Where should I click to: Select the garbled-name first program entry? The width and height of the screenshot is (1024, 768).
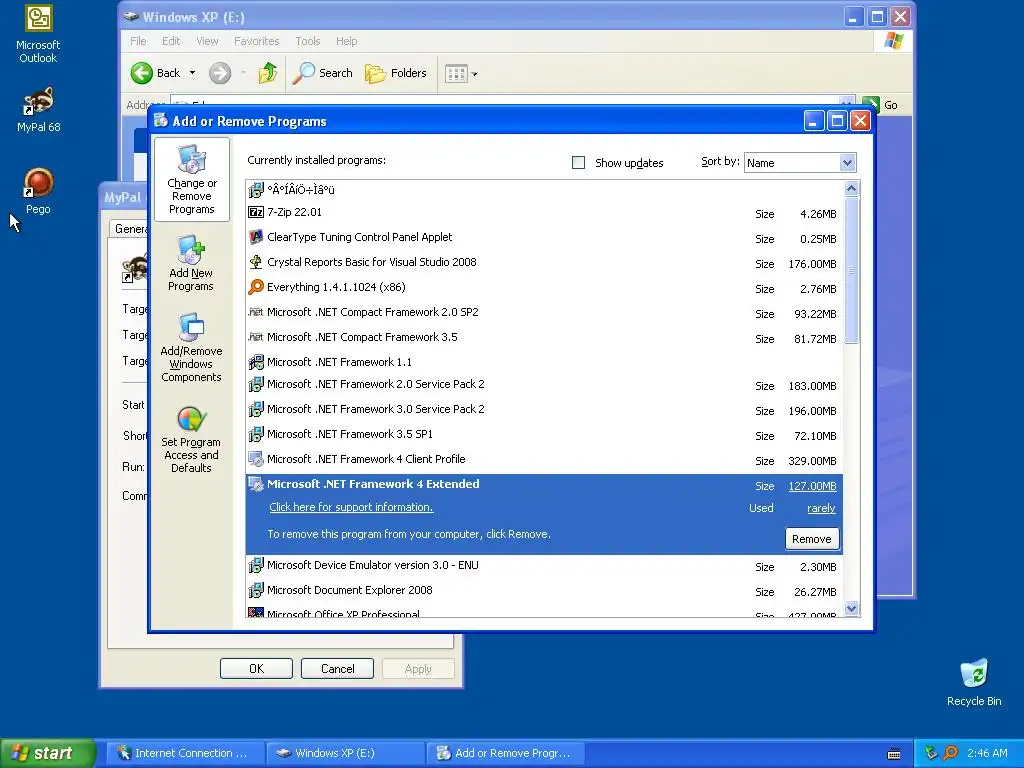(x=544, y=190)
